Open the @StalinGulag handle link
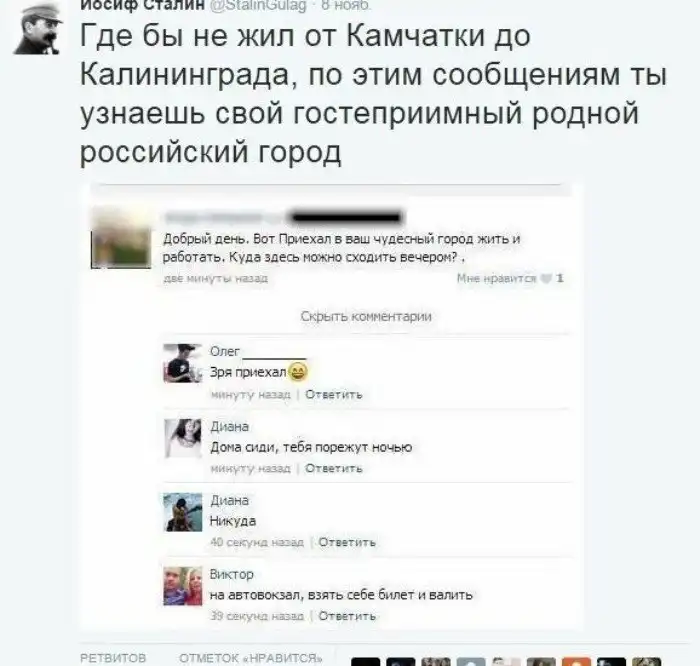700x666 pixels. (258, 5)
